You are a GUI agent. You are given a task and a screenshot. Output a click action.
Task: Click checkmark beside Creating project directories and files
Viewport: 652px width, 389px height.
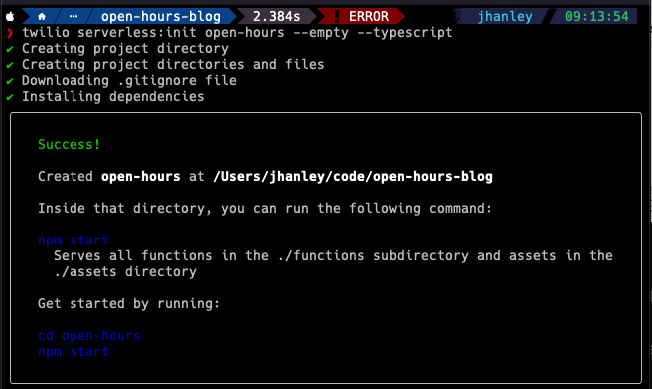coord(10,65)
